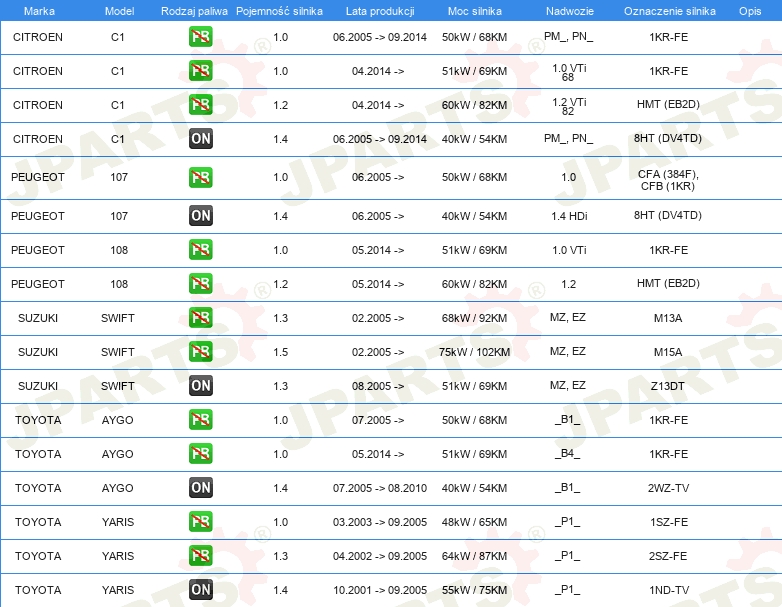The image size is (782, 607).
Task: Click the Oznaczenie silnika column header
Action: pos(669,11)
